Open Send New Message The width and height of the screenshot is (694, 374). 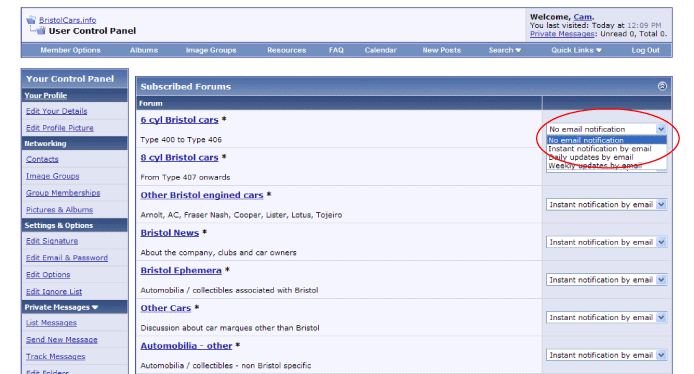(x=62, y=340)
